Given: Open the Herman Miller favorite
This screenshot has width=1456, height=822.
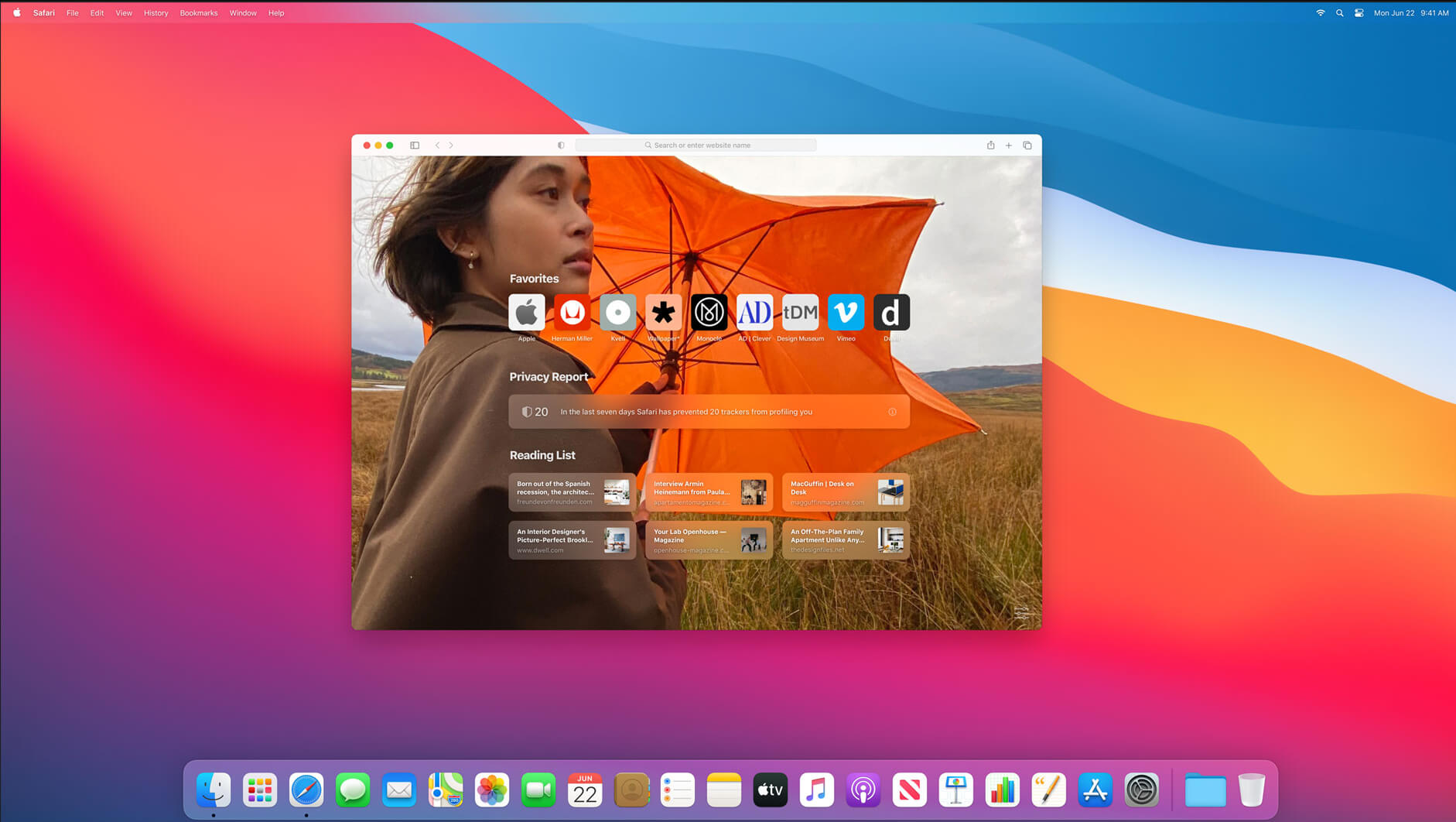Looking at the screenshot, I should click(x=572, y=313).
